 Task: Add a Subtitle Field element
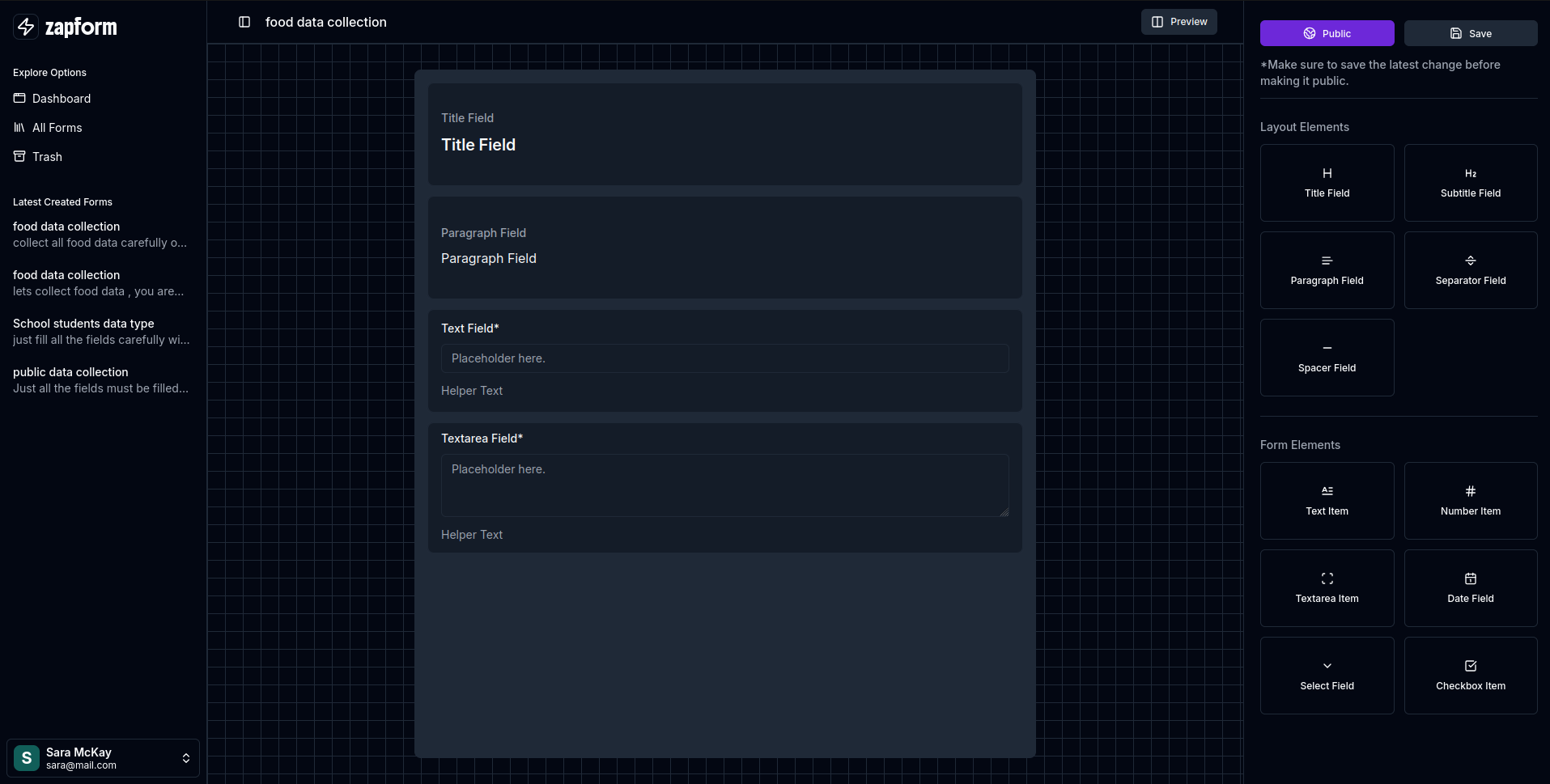click(x=1470, y=183)
